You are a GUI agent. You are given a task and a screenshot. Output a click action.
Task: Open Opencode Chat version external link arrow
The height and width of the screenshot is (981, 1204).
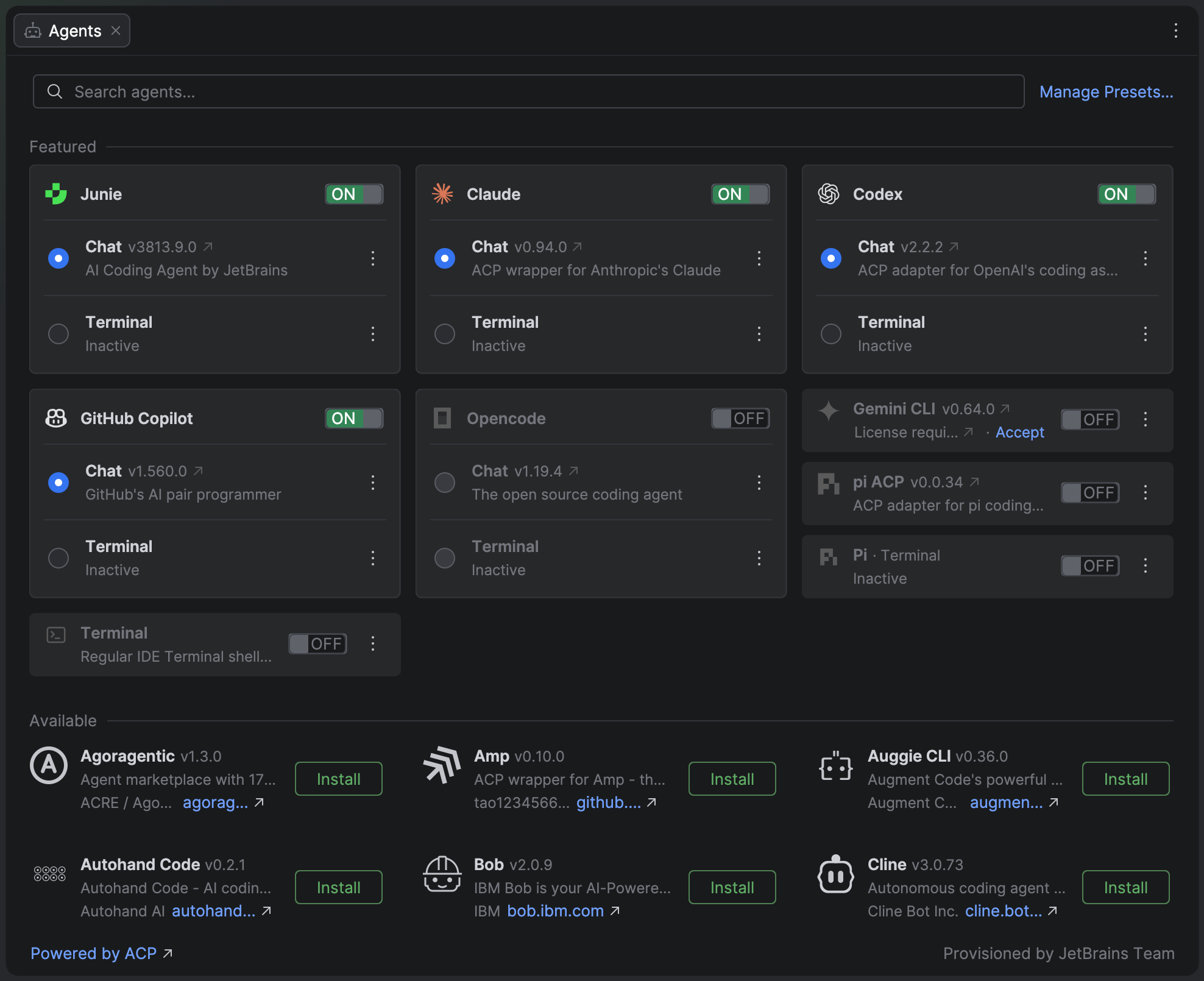[x=573, y=470]
